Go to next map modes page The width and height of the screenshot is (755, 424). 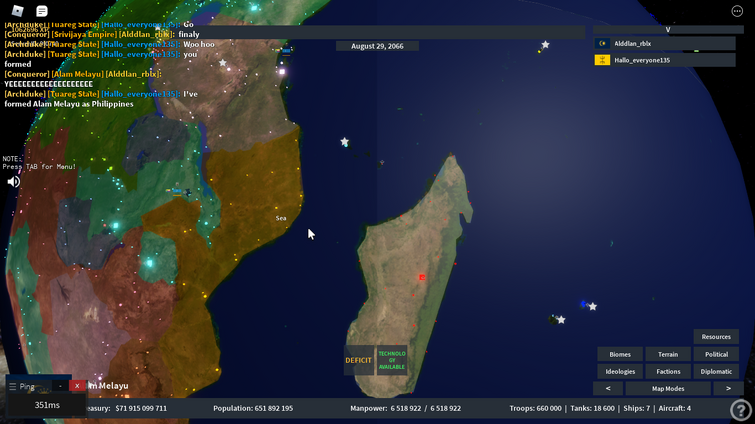[x=728, y=388]
